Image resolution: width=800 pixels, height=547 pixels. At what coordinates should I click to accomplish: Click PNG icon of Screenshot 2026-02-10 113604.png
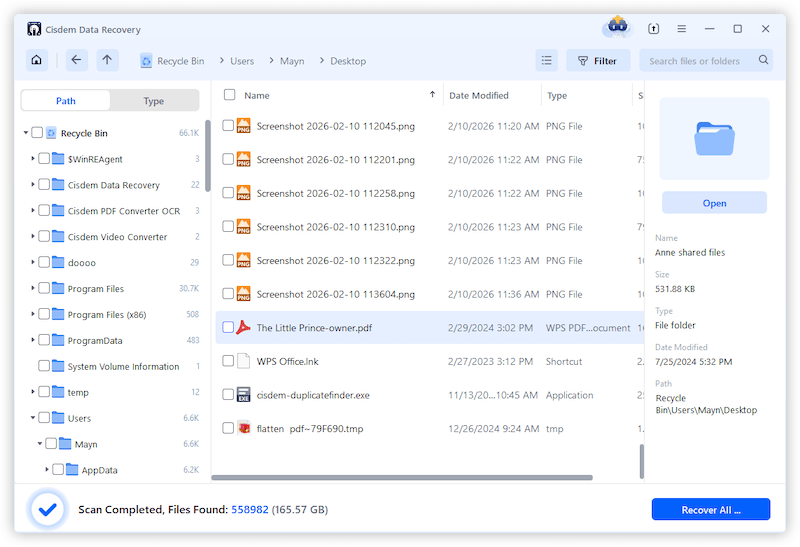244,293
